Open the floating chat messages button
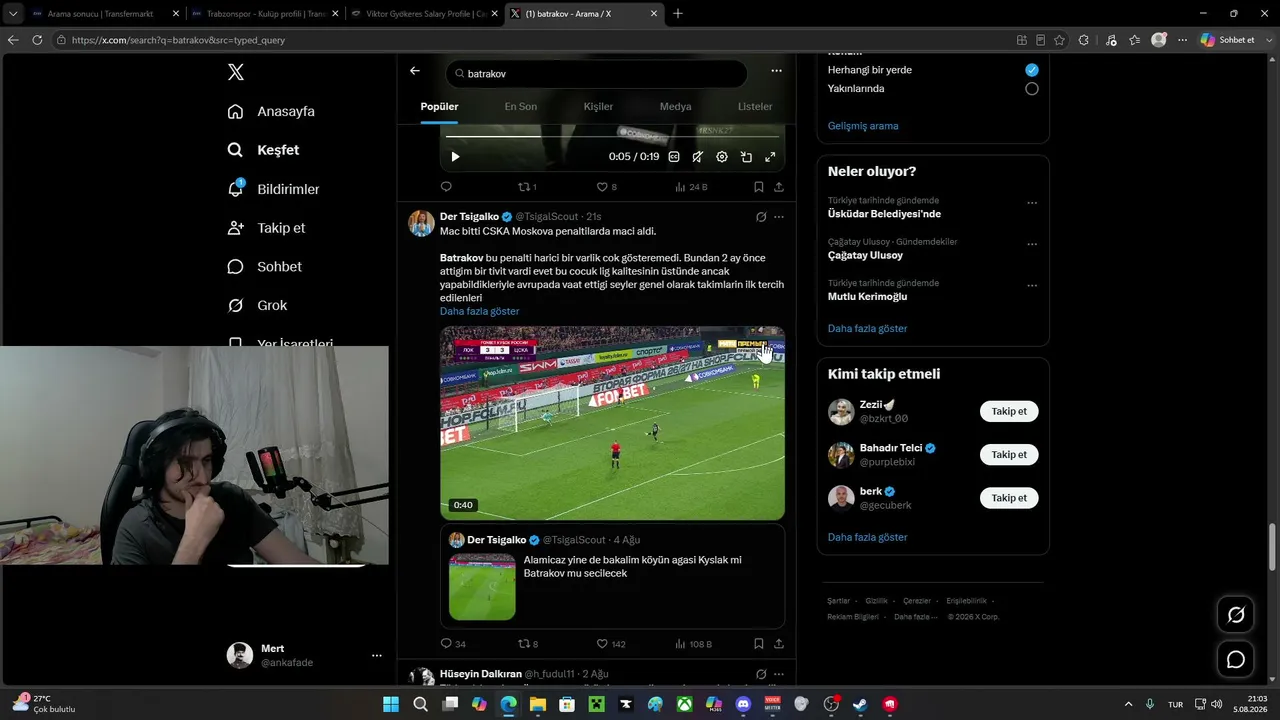 [x=1236, y=660]
